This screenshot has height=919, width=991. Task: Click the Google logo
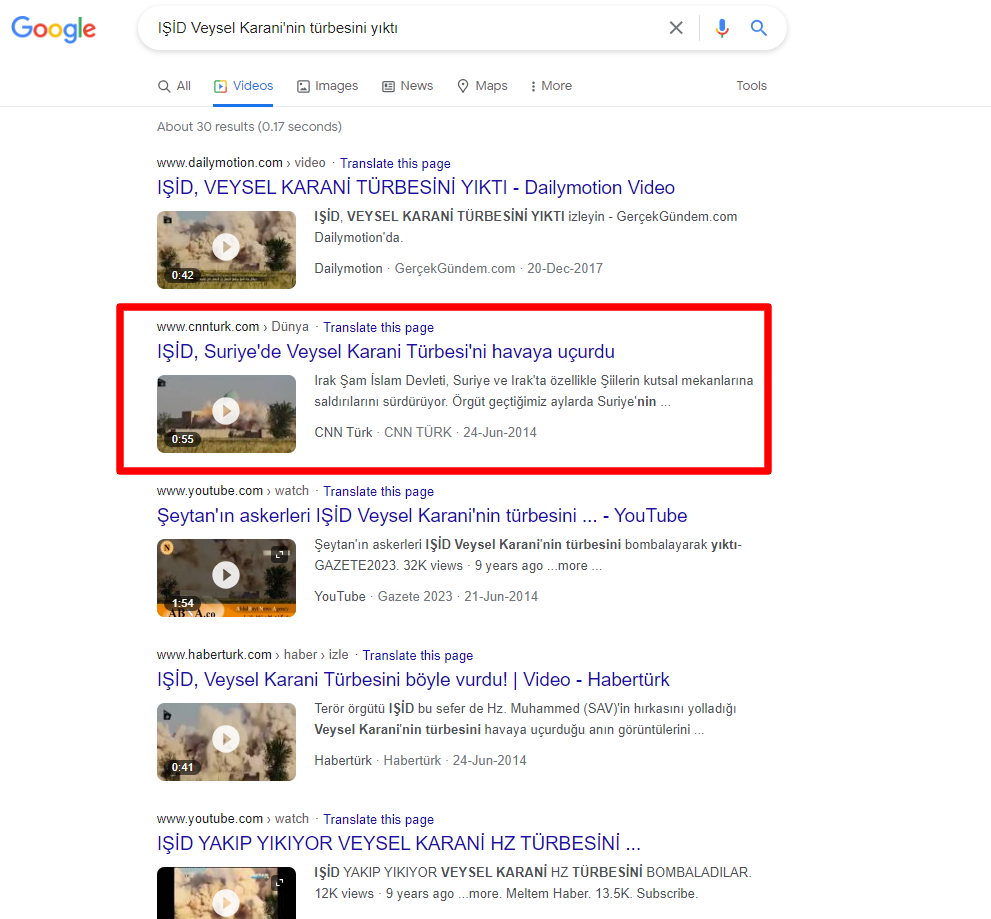pos(54,29)
